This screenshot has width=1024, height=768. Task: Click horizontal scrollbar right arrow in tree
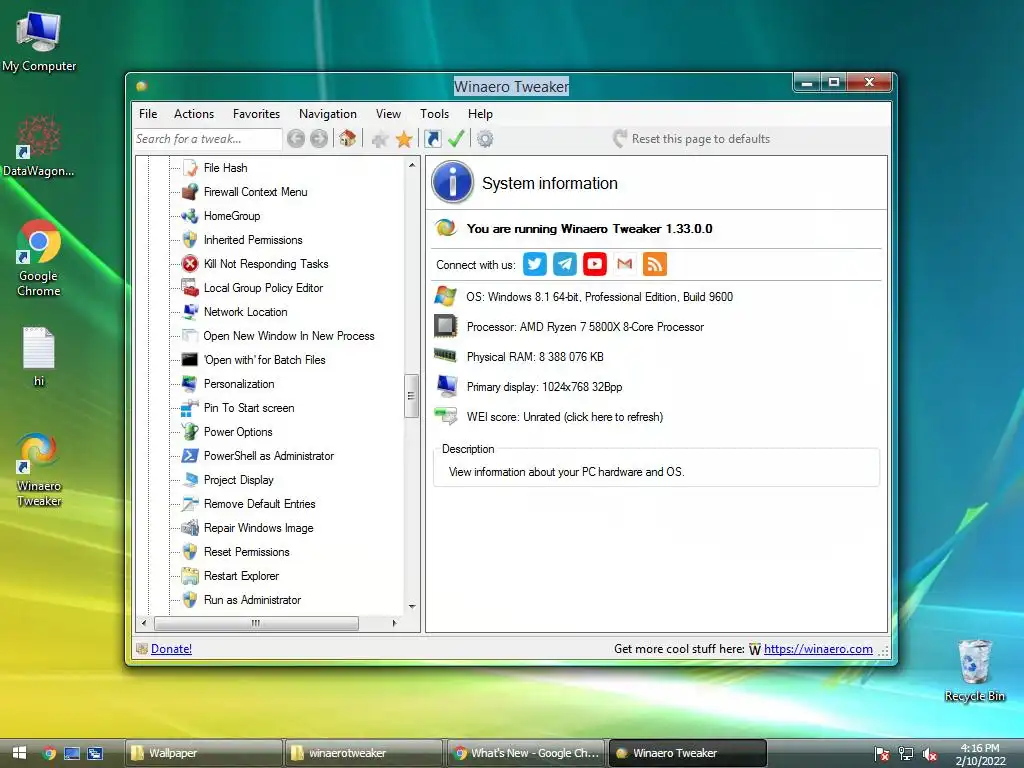click(394, 623)
